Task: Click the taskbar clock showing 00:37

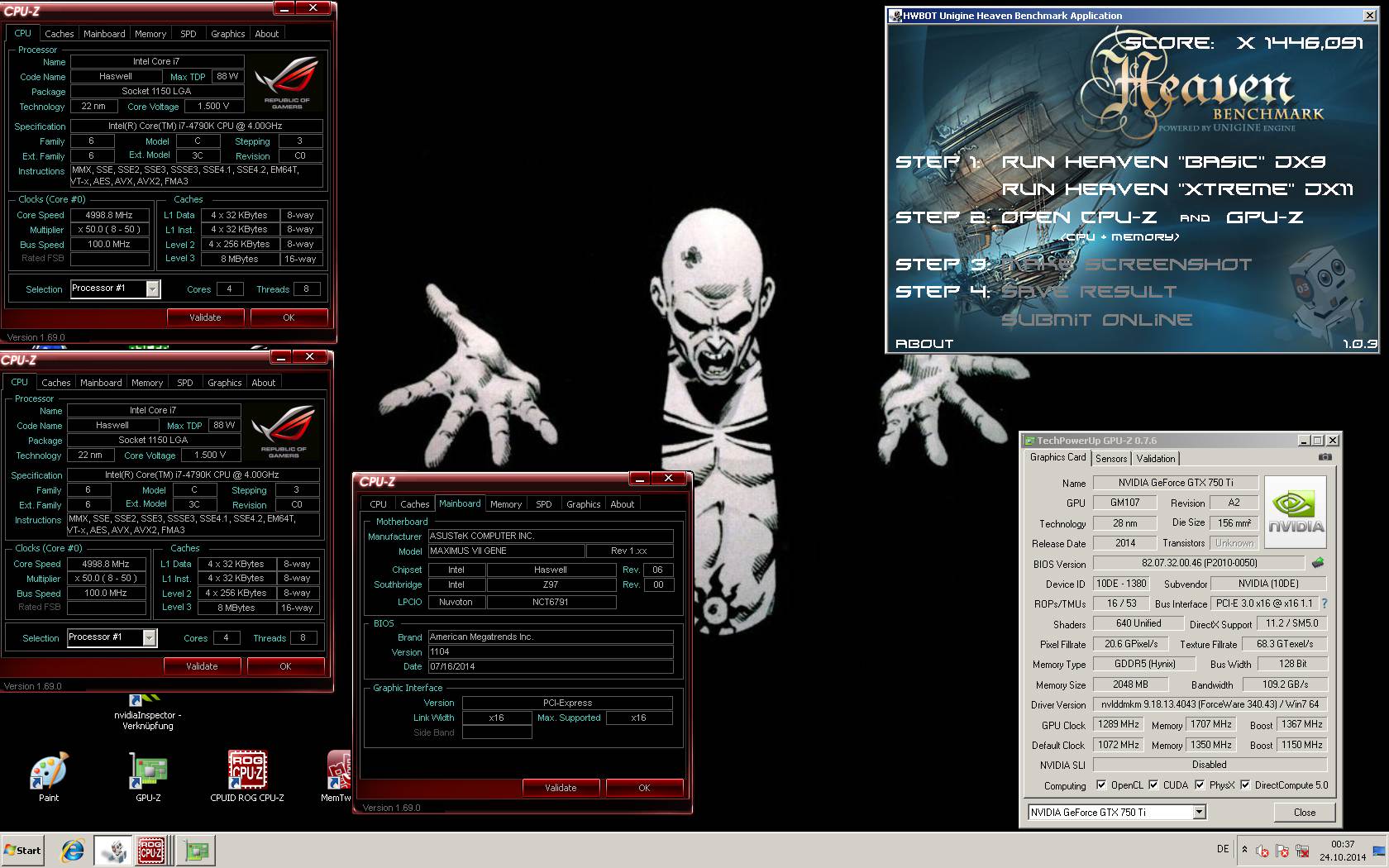Action: point(1343,851)
